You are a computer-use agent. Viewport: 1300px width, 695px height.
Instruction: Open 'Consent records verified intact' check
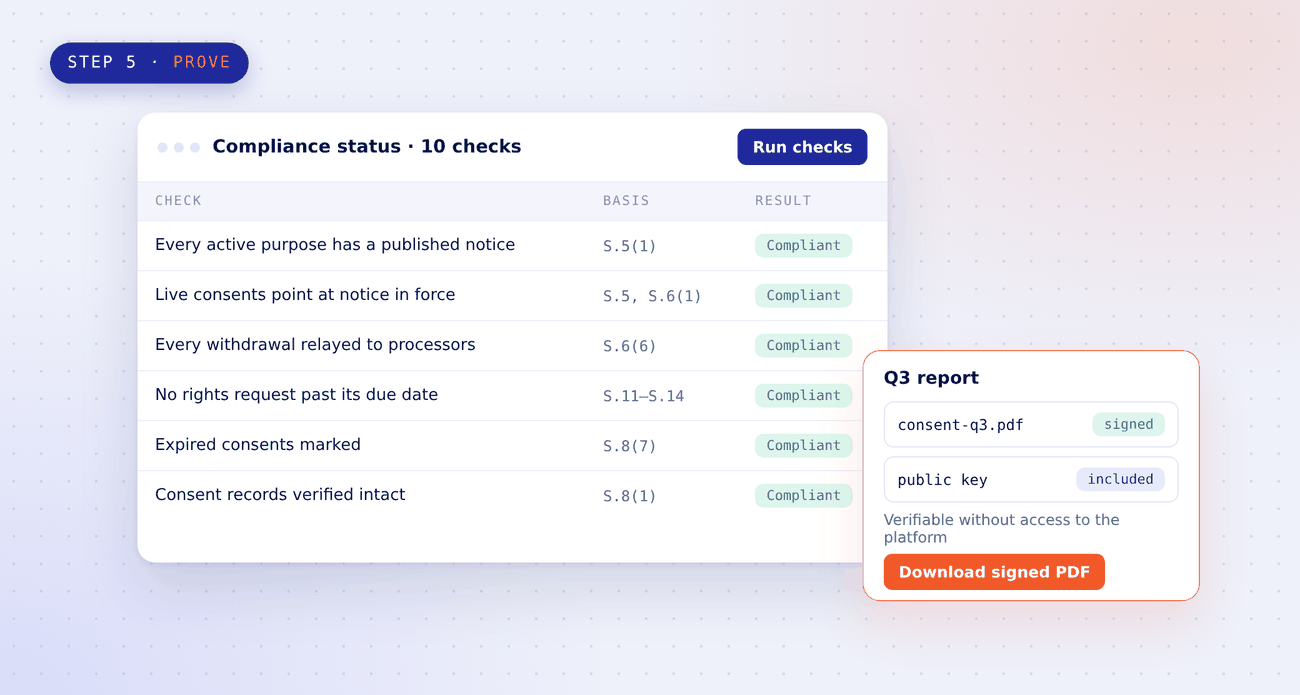[x=280, y=495]
